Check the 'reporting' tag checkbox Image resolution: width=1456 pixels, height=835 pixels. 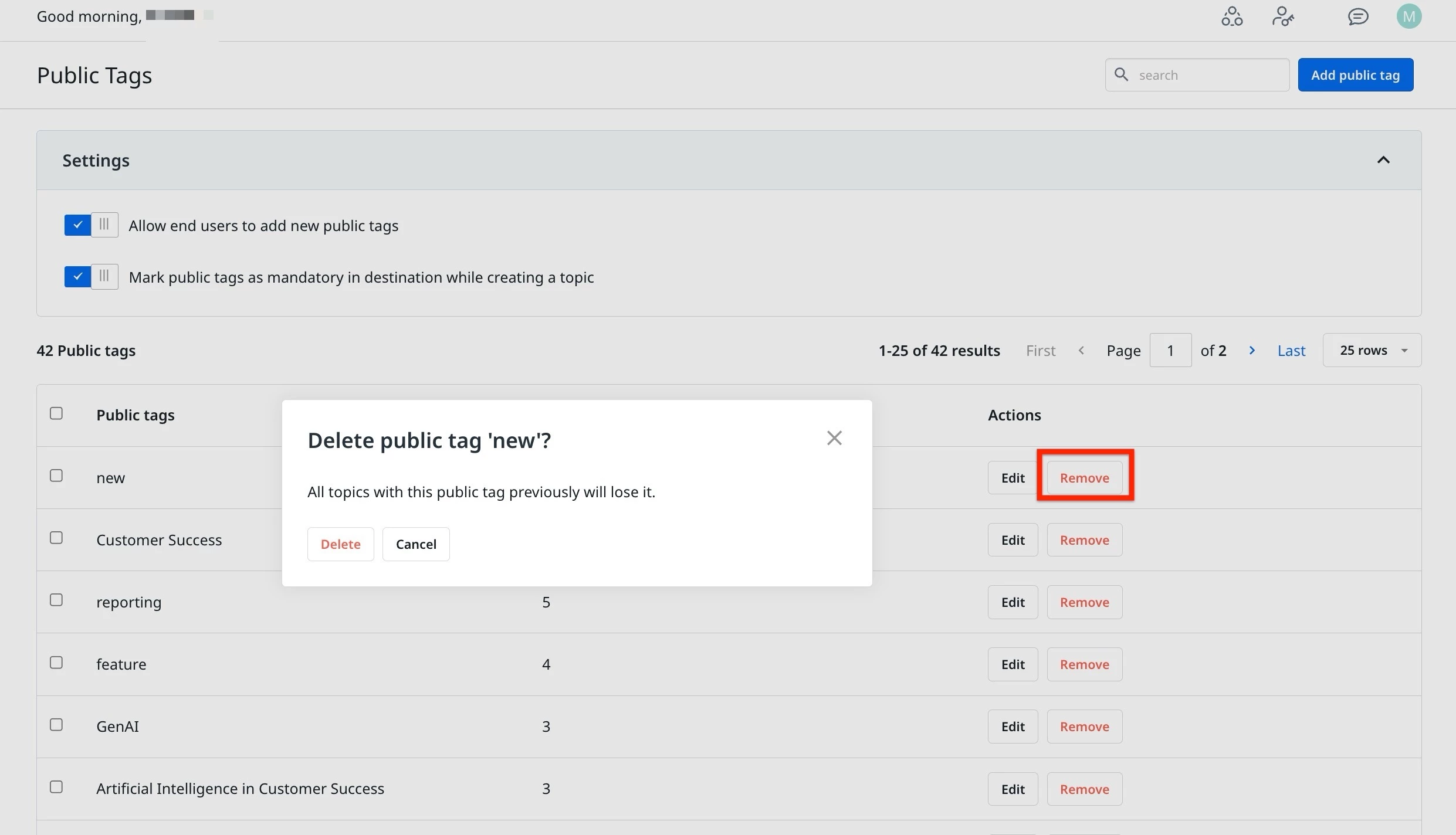[x=56, y=600]
